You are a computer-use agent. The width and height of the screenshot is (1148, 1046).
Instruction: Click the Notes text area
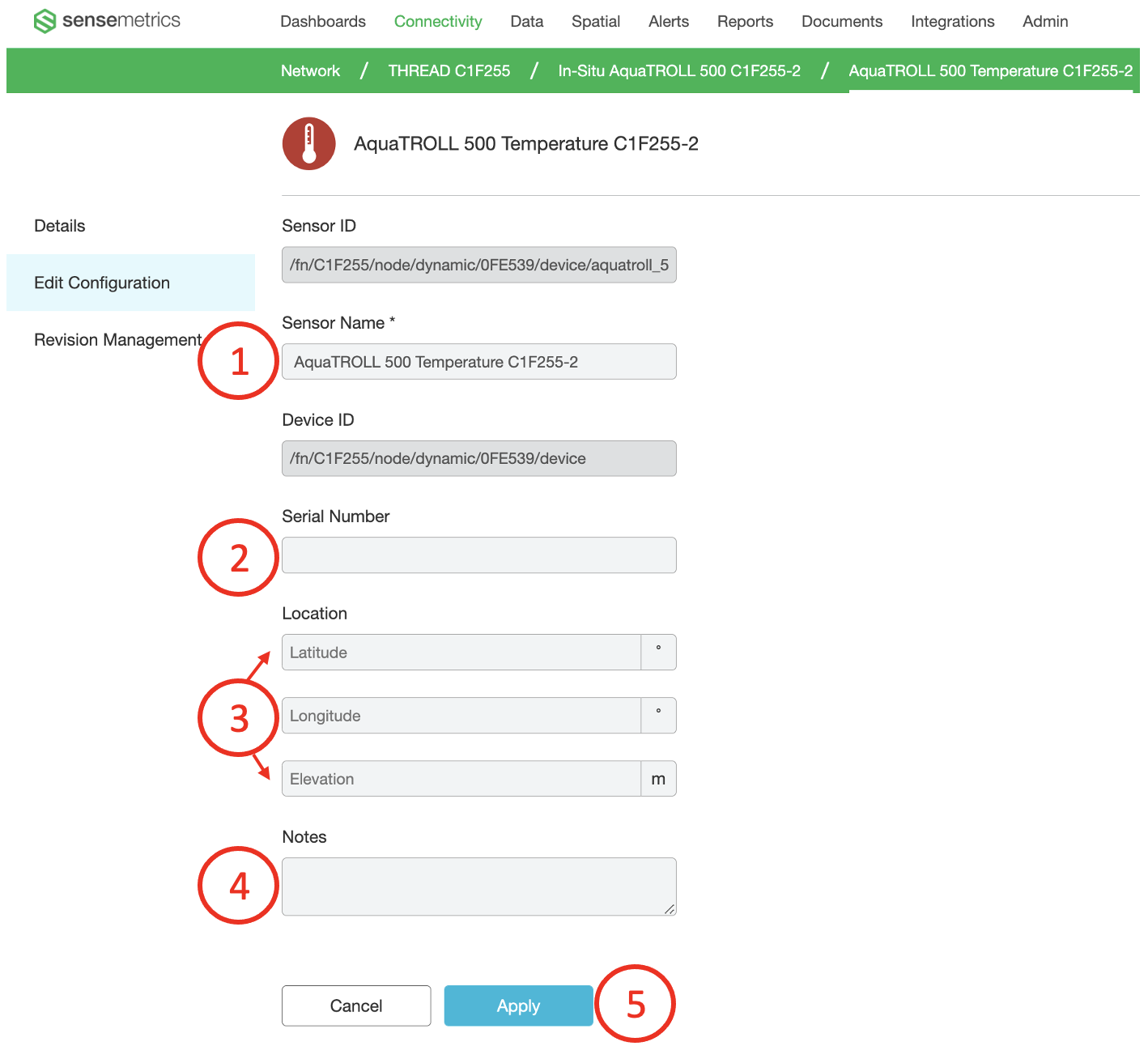pos(479,887)
